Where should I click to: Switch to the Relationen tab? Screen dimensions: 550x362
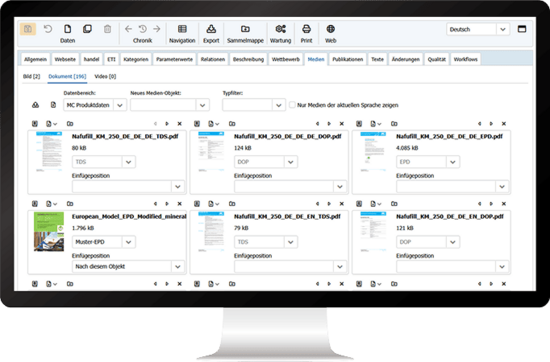coord(213,59)
